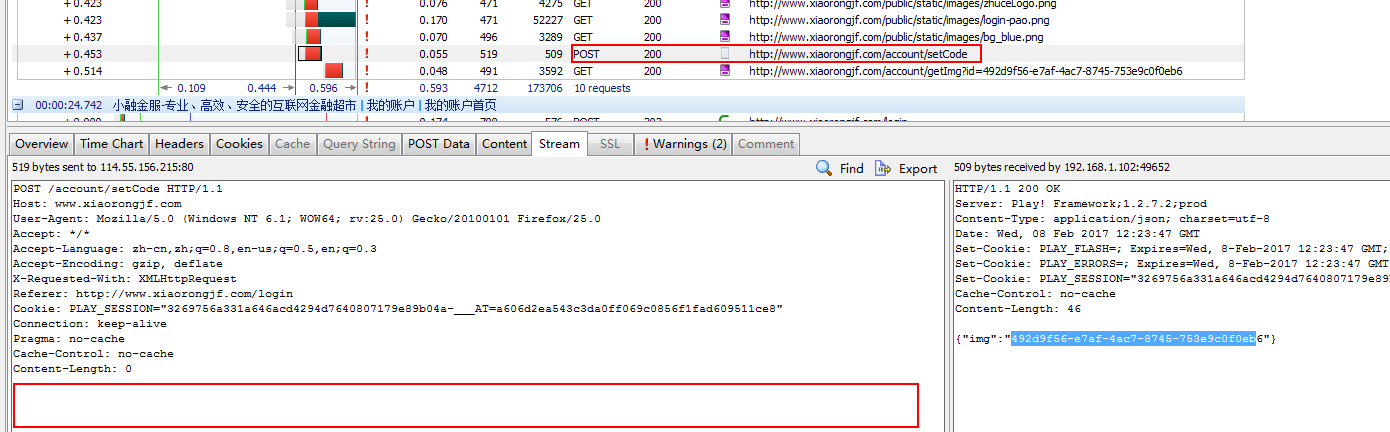The image size is (1390, 432).
Task: Click the Find magnifier icon
Action: (824, 168)
